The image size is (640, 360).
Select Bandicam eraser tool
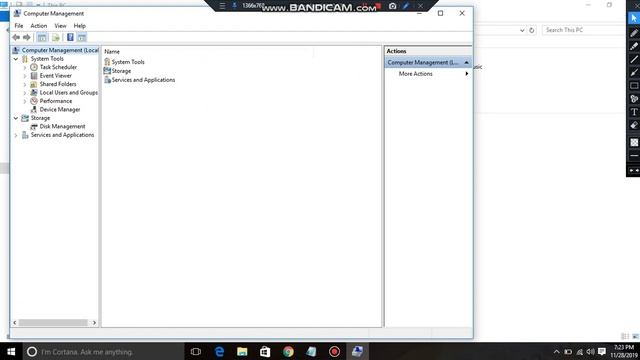634,125
